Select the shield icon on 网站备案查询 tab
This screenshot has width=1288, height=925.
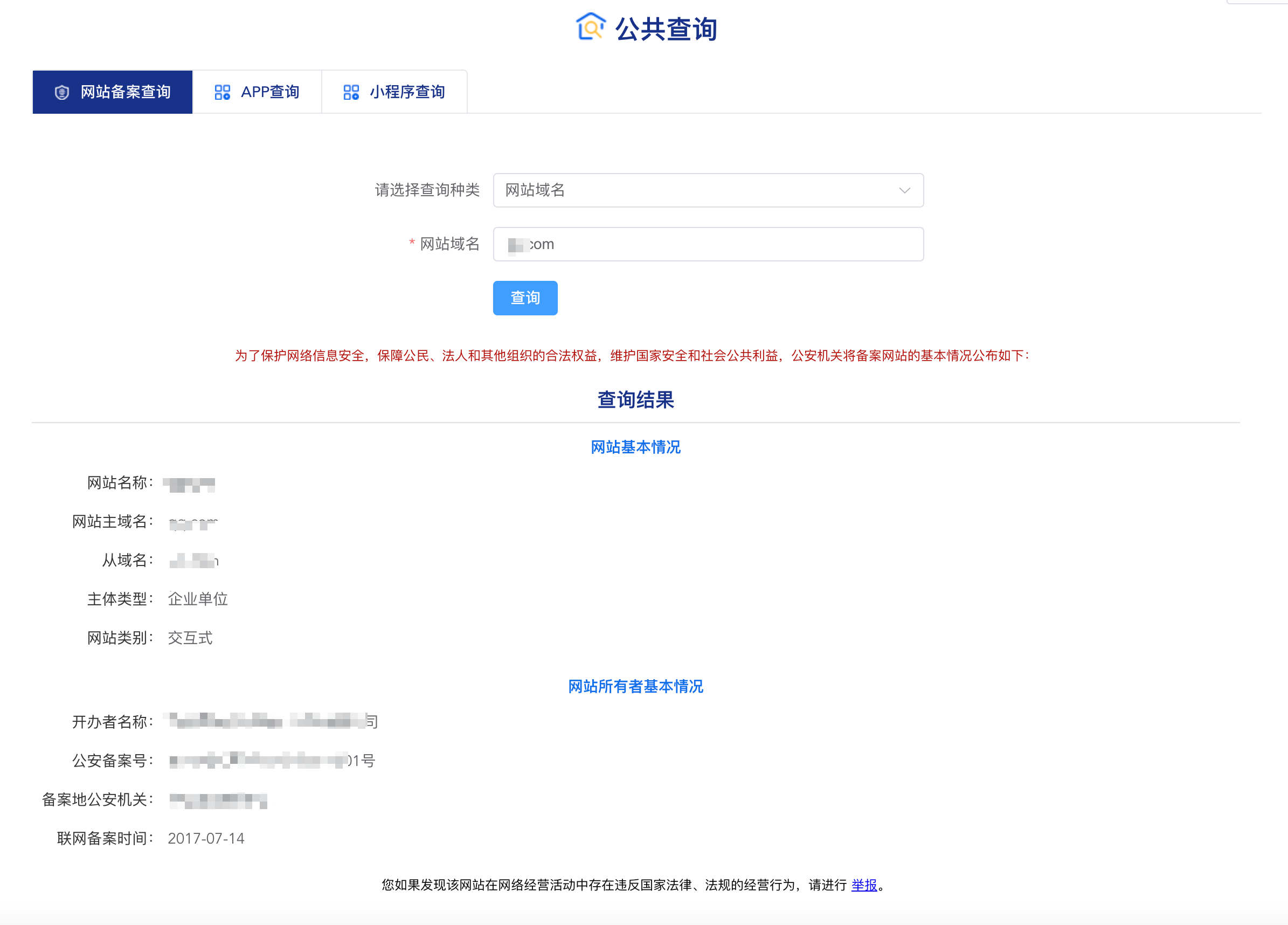(x=62, y=92)
